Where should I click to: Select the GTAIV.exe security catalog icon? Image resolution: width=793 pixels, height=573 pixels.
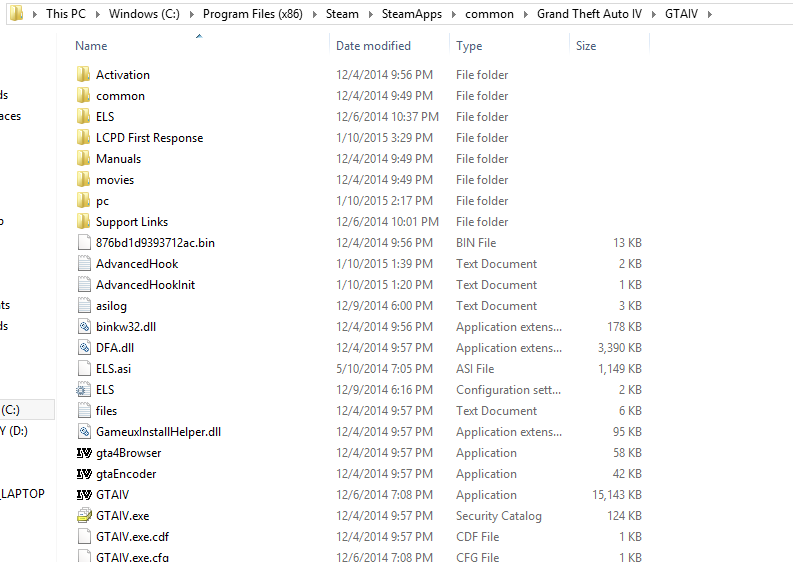click(x=84, y=516)
